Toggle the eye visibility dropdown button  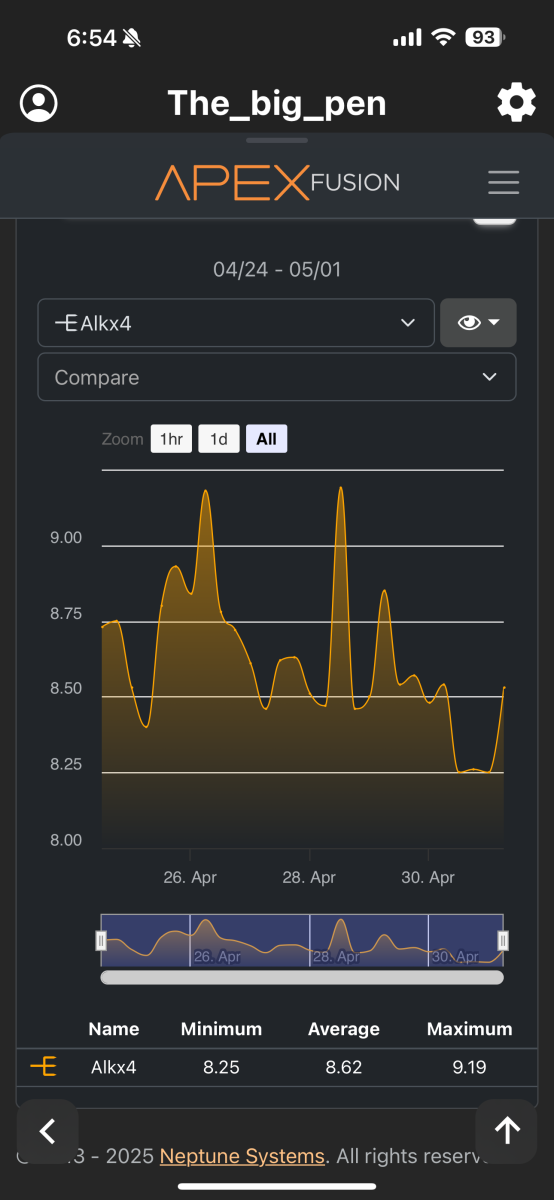coord(478,323)
